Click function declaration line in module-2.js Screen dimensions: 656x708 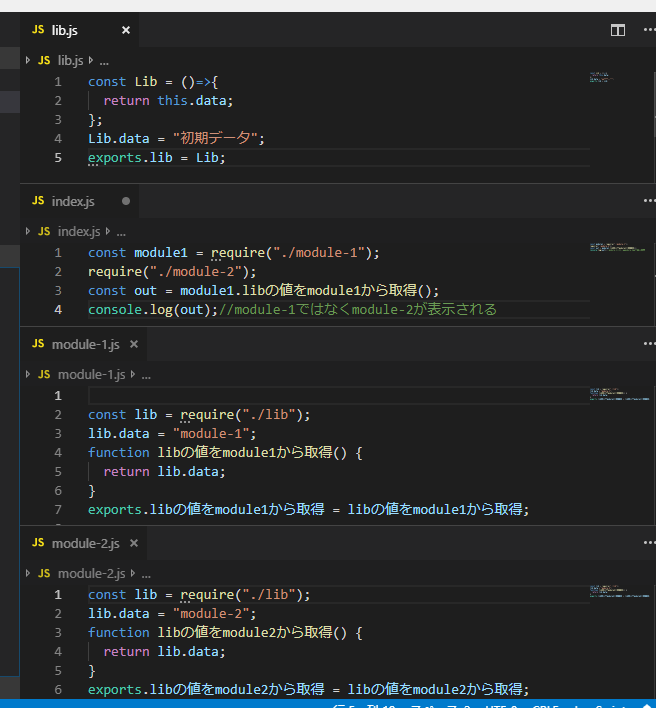pyautogui.click(x=225, y=633)
